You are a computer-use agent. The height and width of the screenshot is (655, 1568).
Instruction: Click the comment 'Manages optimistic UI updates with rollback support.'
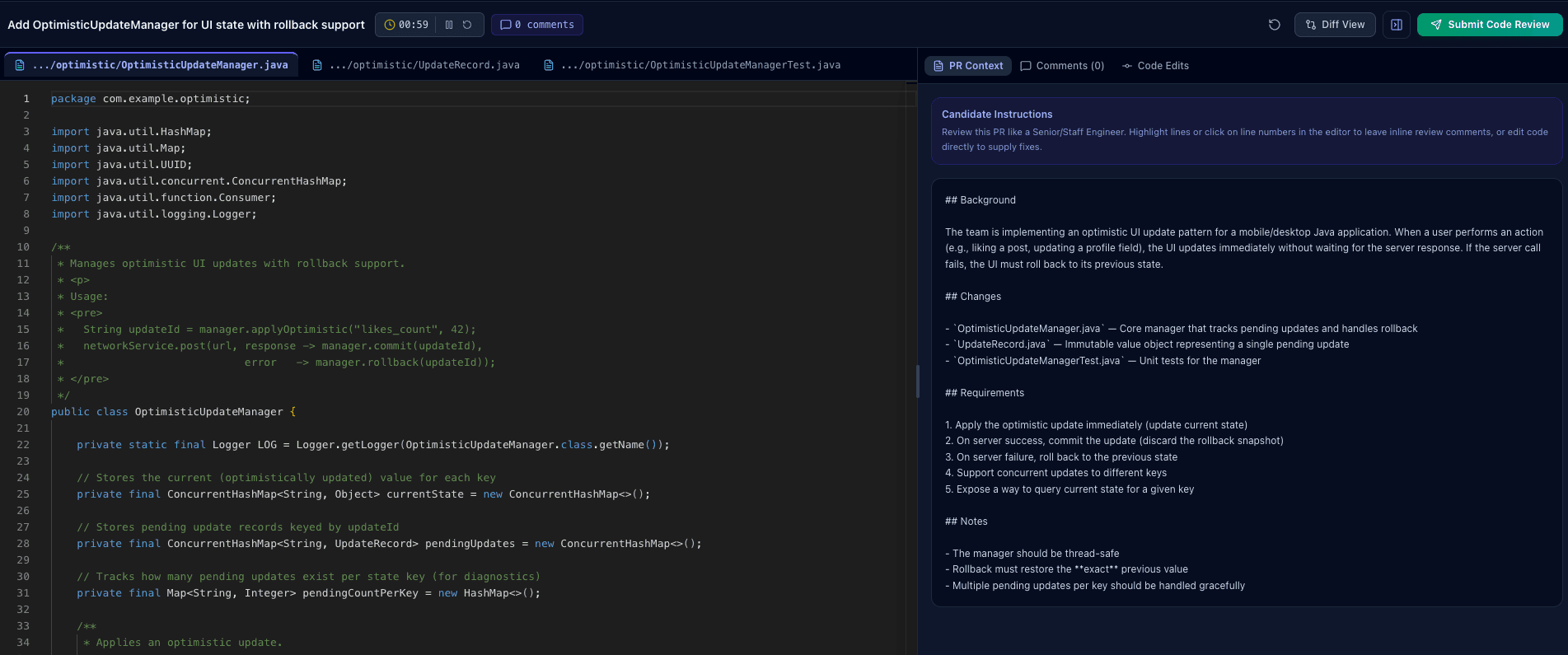pos(237,264)
